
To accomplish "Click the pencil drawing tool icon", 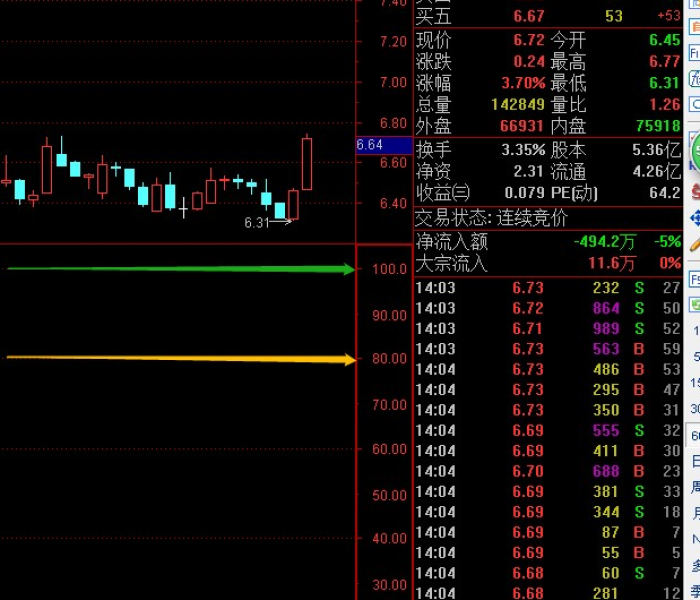I will (x=695, y=243).
